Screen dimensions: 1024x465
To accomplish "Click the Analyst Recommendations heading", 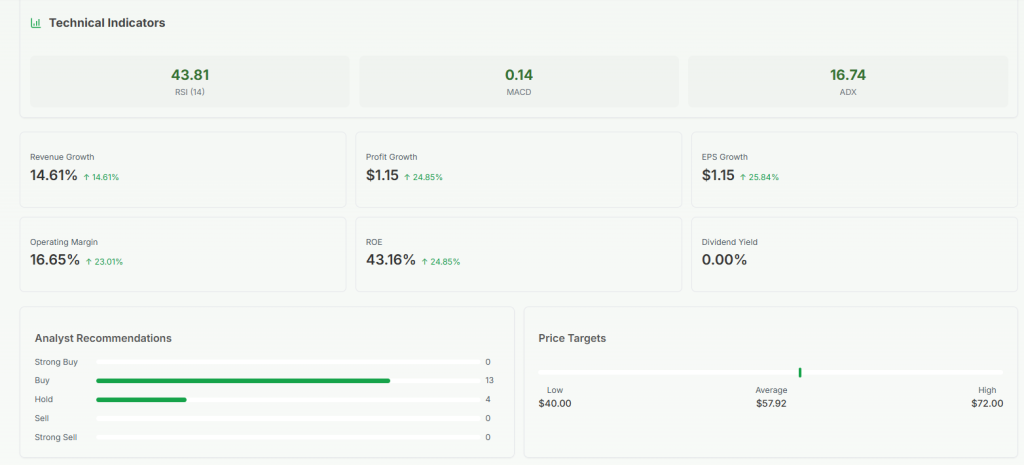I will tap(103, 338).
